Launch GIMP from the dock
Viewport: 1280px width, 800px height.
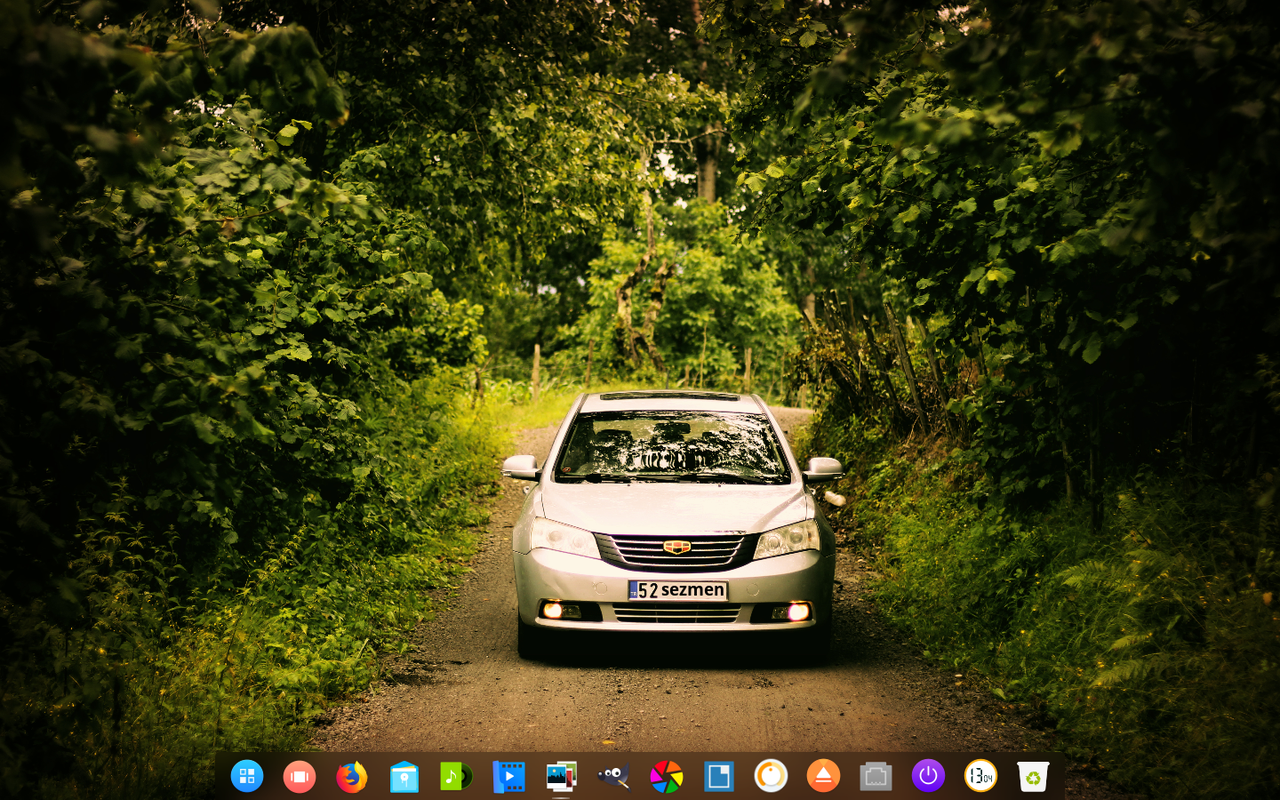point(613,776)
